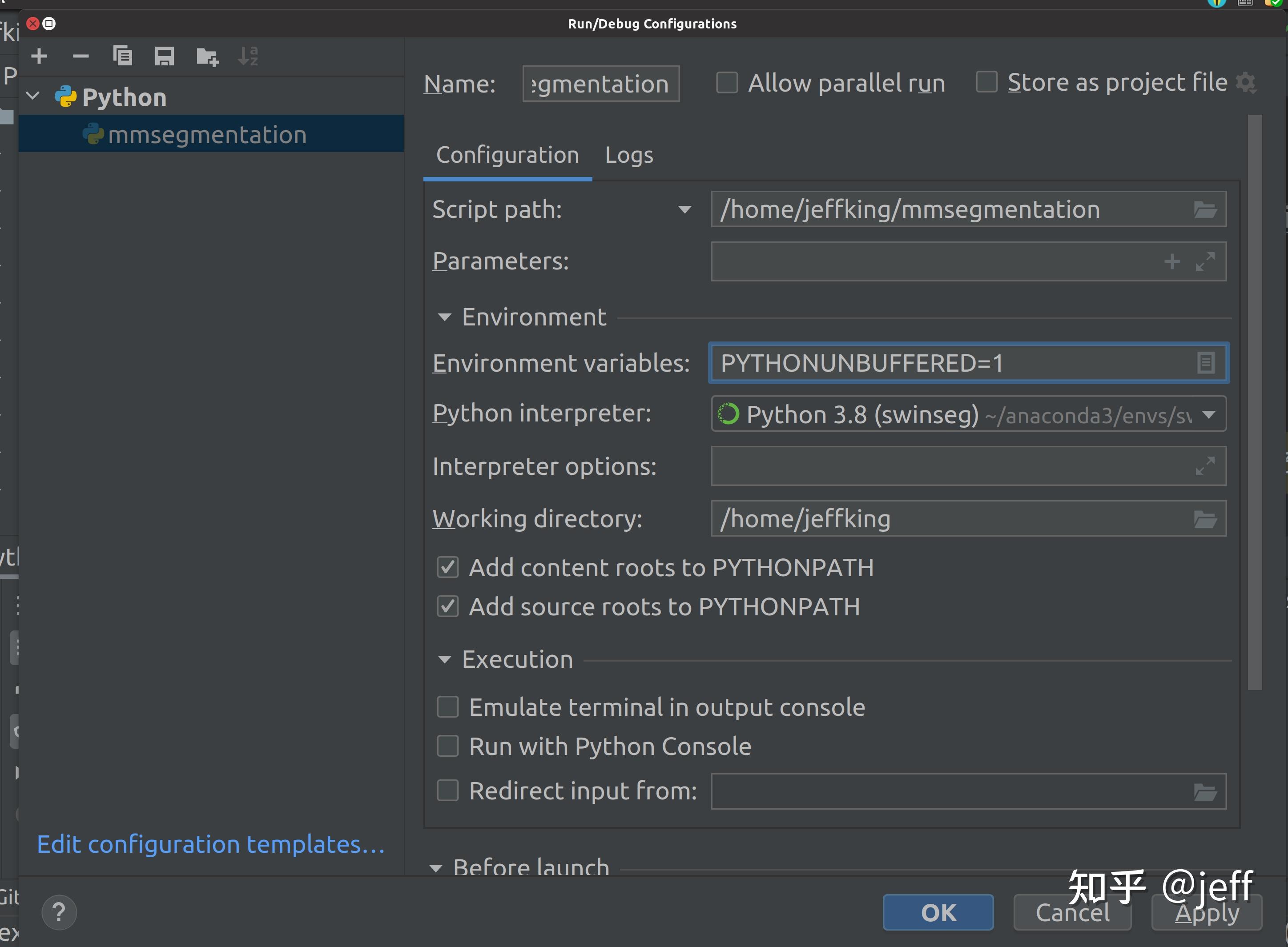Click the OK button

[x=938, y=912]
